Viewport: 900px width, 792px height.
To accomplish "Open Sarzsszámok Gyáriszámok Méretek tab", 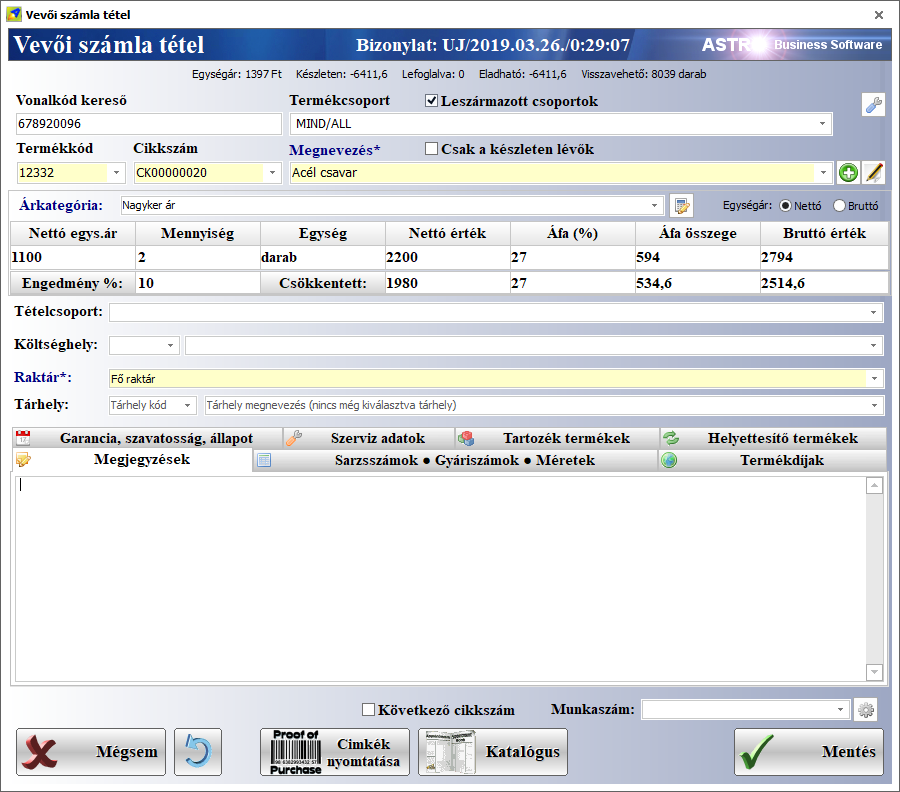I will [455, 460].
